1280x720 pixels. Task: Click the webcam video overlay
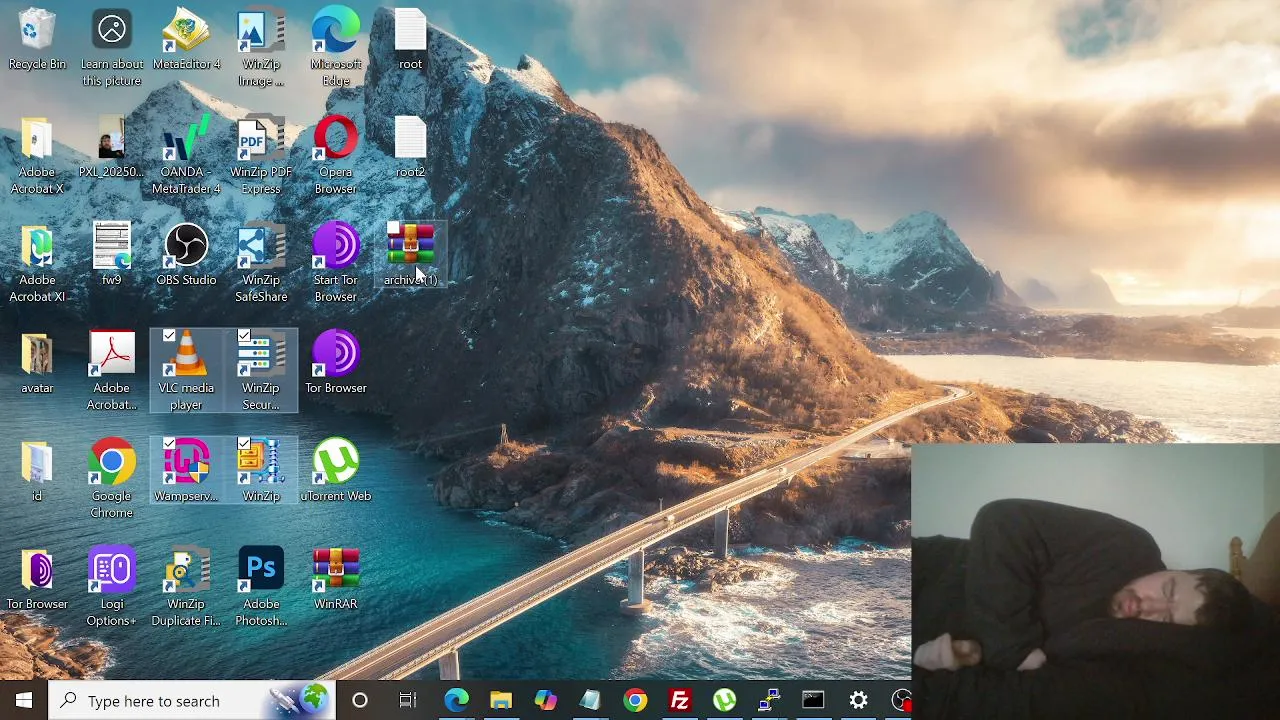click(1096, 581)
